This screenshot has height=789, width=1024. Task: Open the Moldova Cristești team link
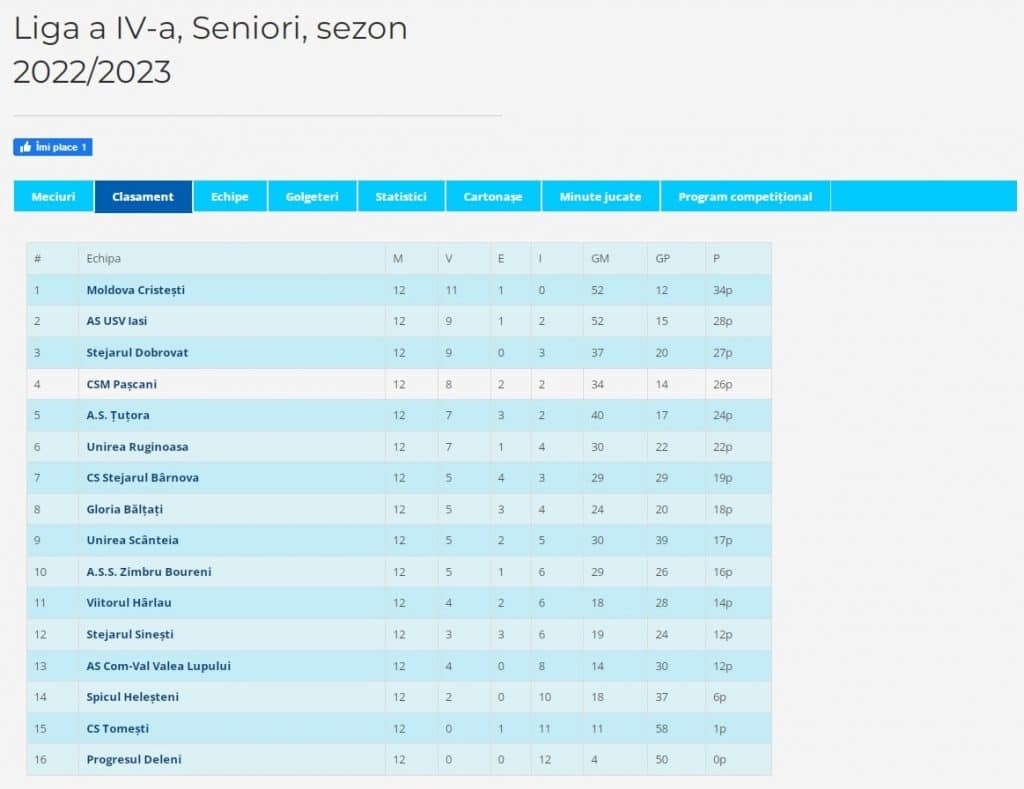click(136, 290)
